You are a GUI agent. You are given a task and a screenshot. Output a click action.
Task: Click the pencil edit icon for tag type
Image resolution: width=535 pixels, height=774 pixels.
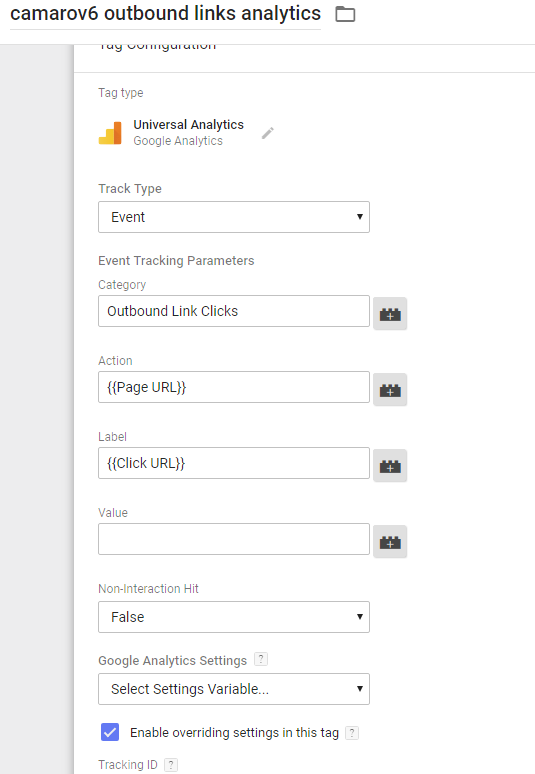coord(268,133)
